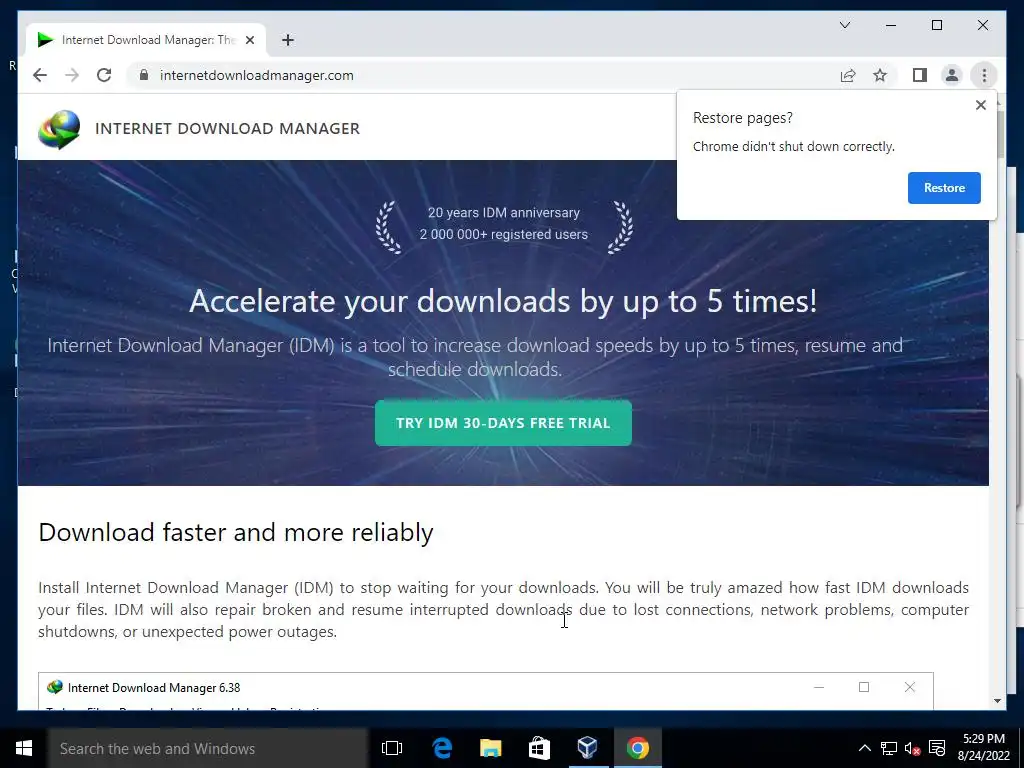1024x768 pixels.
Task: Open Task View on taskbar
Action: pos(392,748)
